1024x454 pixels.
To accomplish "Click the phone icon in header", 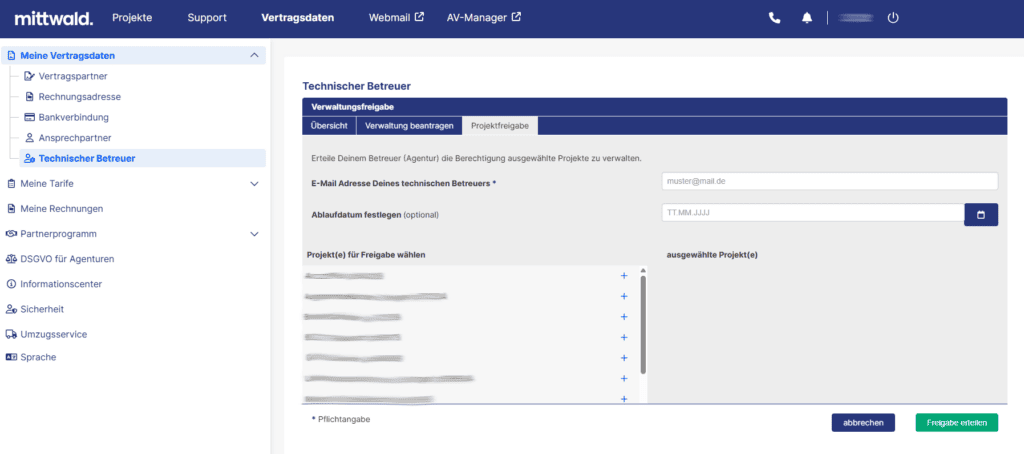I will (775, 18).
